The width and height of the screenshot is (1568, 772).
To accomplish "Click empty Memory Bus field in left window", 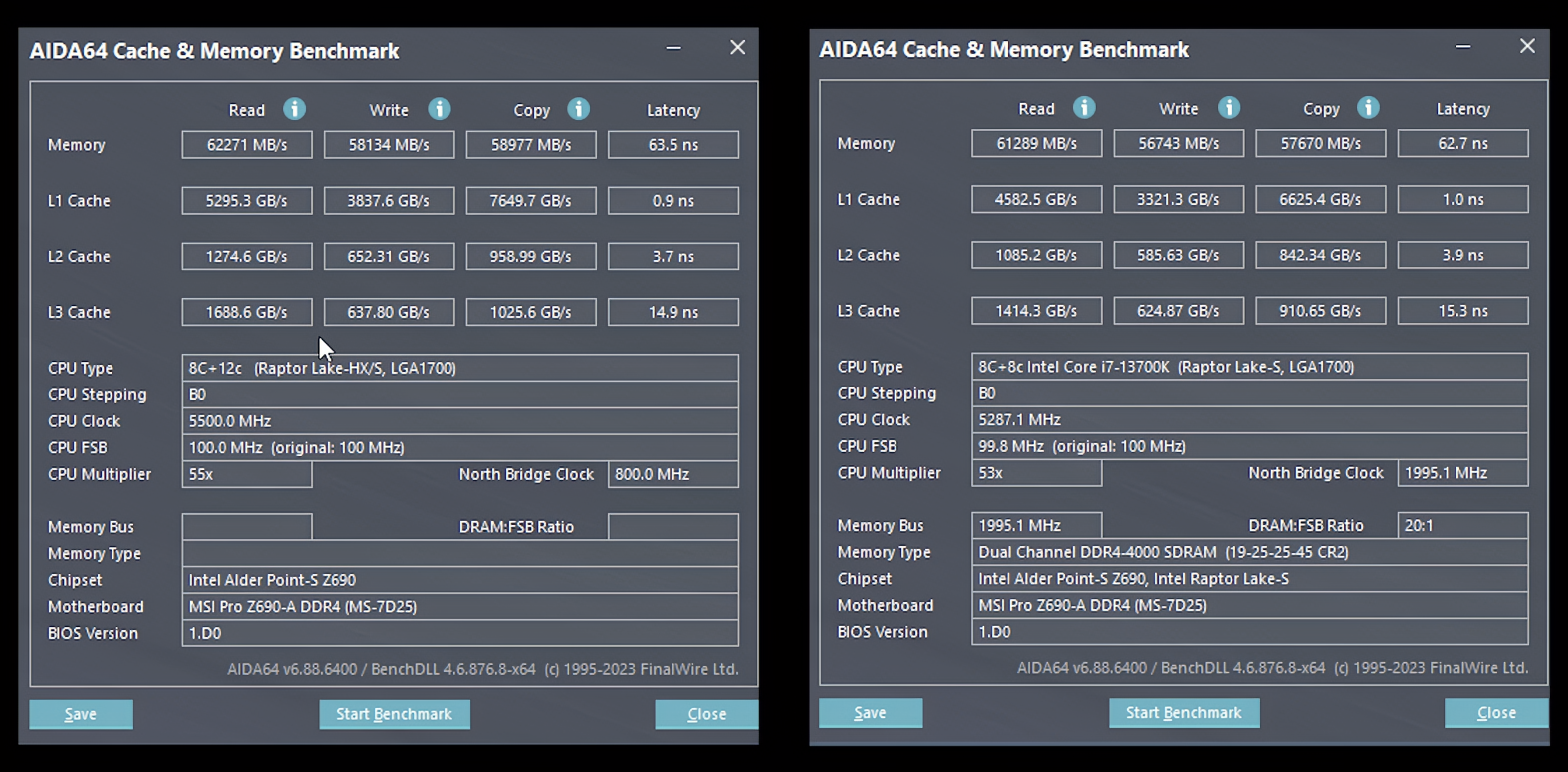I will coord(246,526).
